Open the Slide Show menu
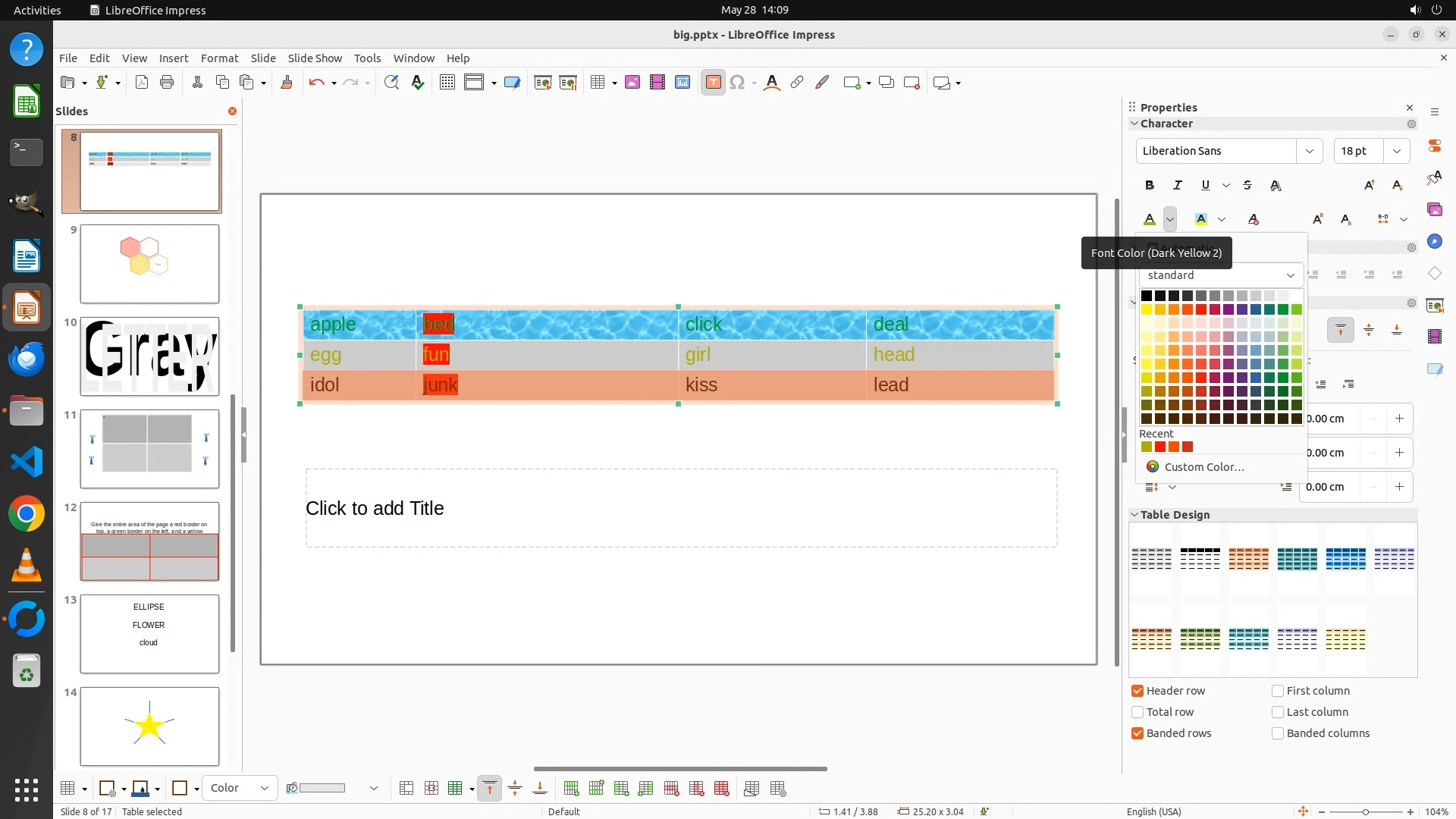 tap(315, 58)
